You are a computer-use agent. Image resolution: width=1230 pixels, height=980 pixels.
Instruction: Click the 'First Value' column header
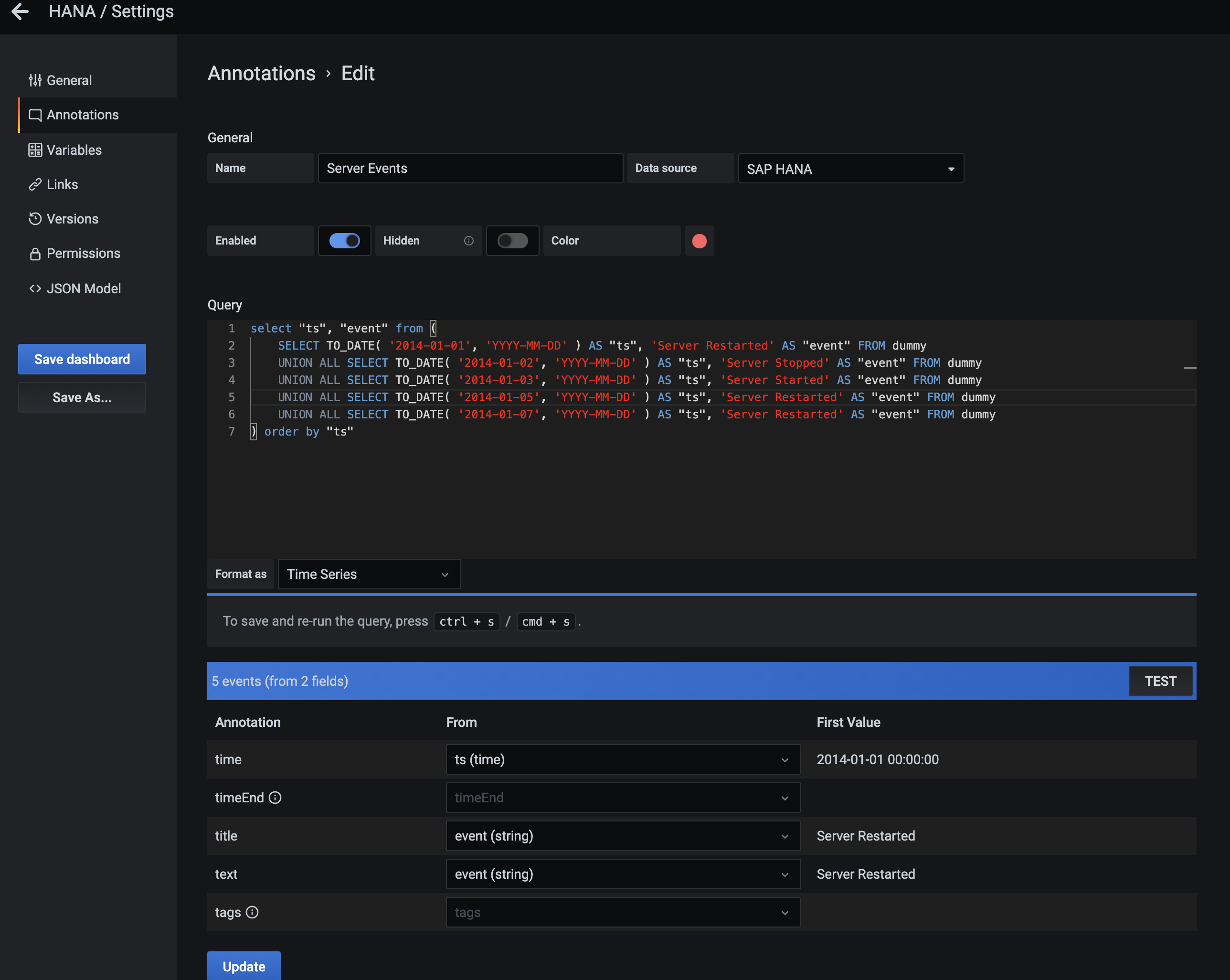(848, 722)
